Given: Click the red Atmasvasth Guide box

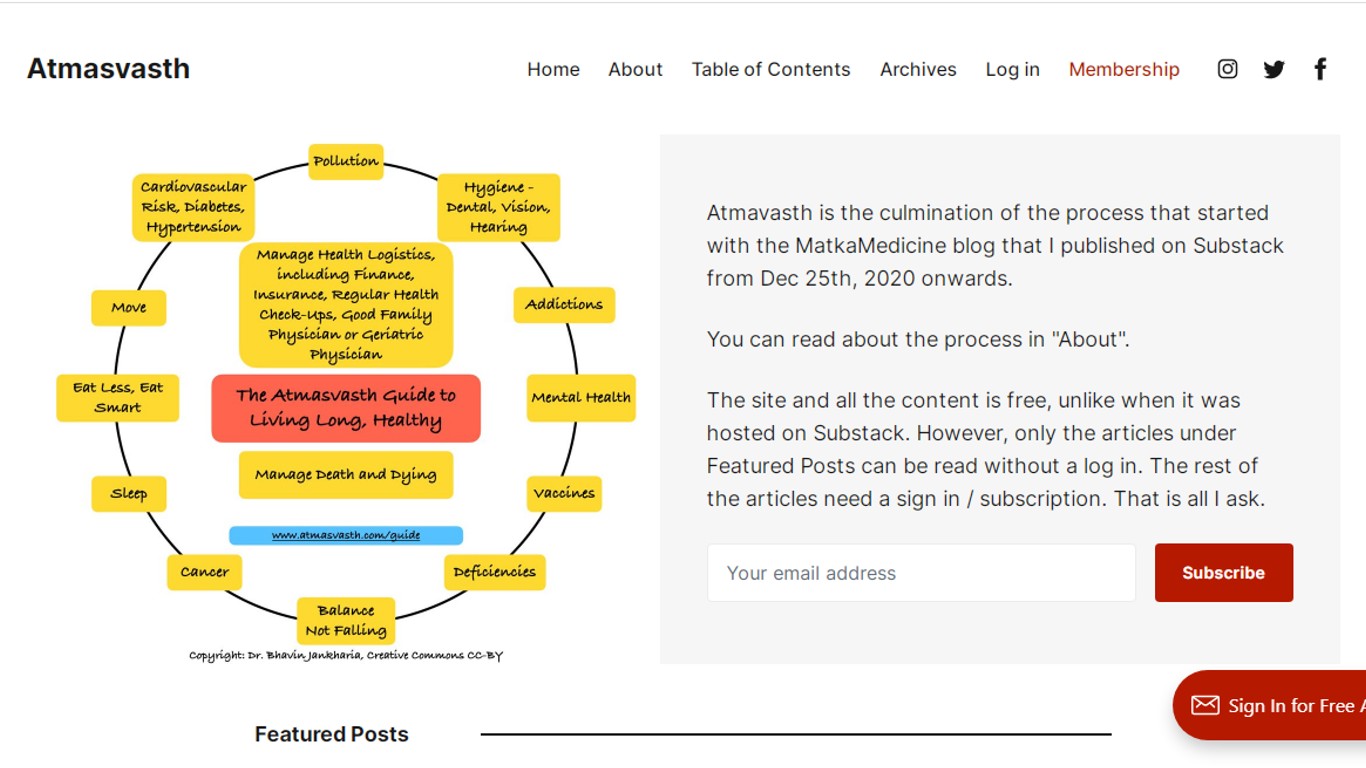Looking at the screenshot, I should (x=346, y=408).
